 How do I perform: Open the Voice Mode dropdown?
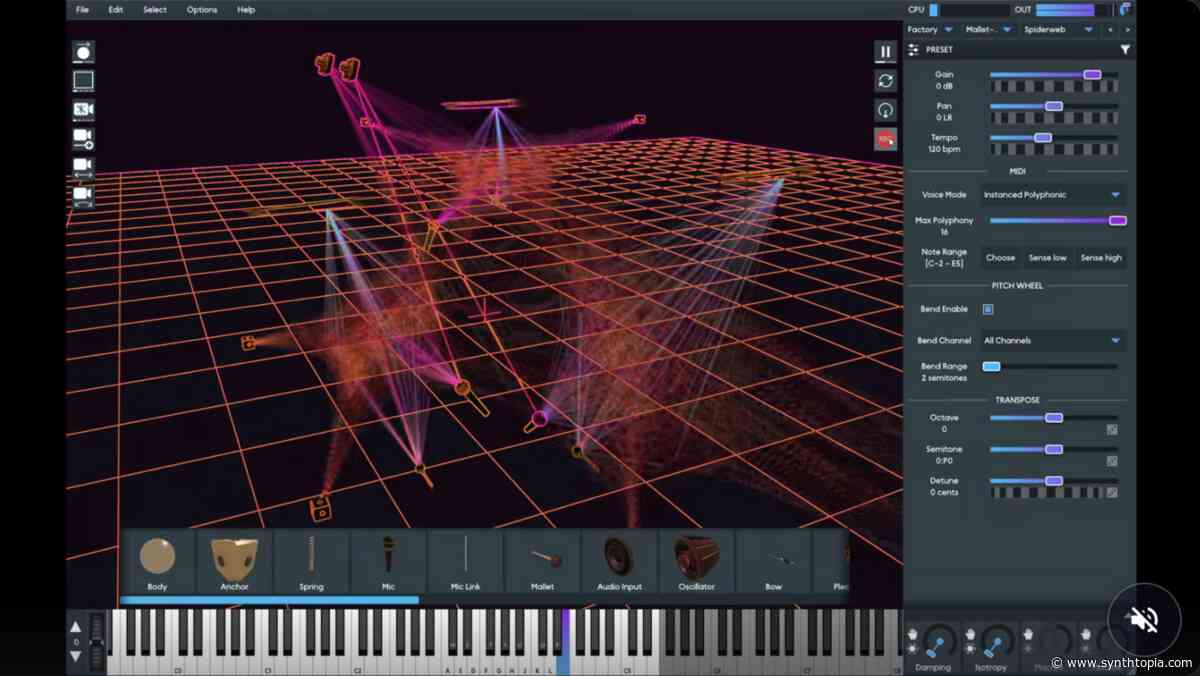1053,195
